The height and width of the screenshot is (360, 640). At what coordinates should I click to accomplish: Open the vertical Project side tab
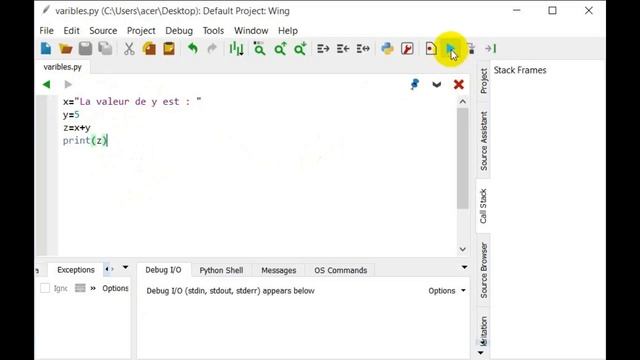pos(484,81)
